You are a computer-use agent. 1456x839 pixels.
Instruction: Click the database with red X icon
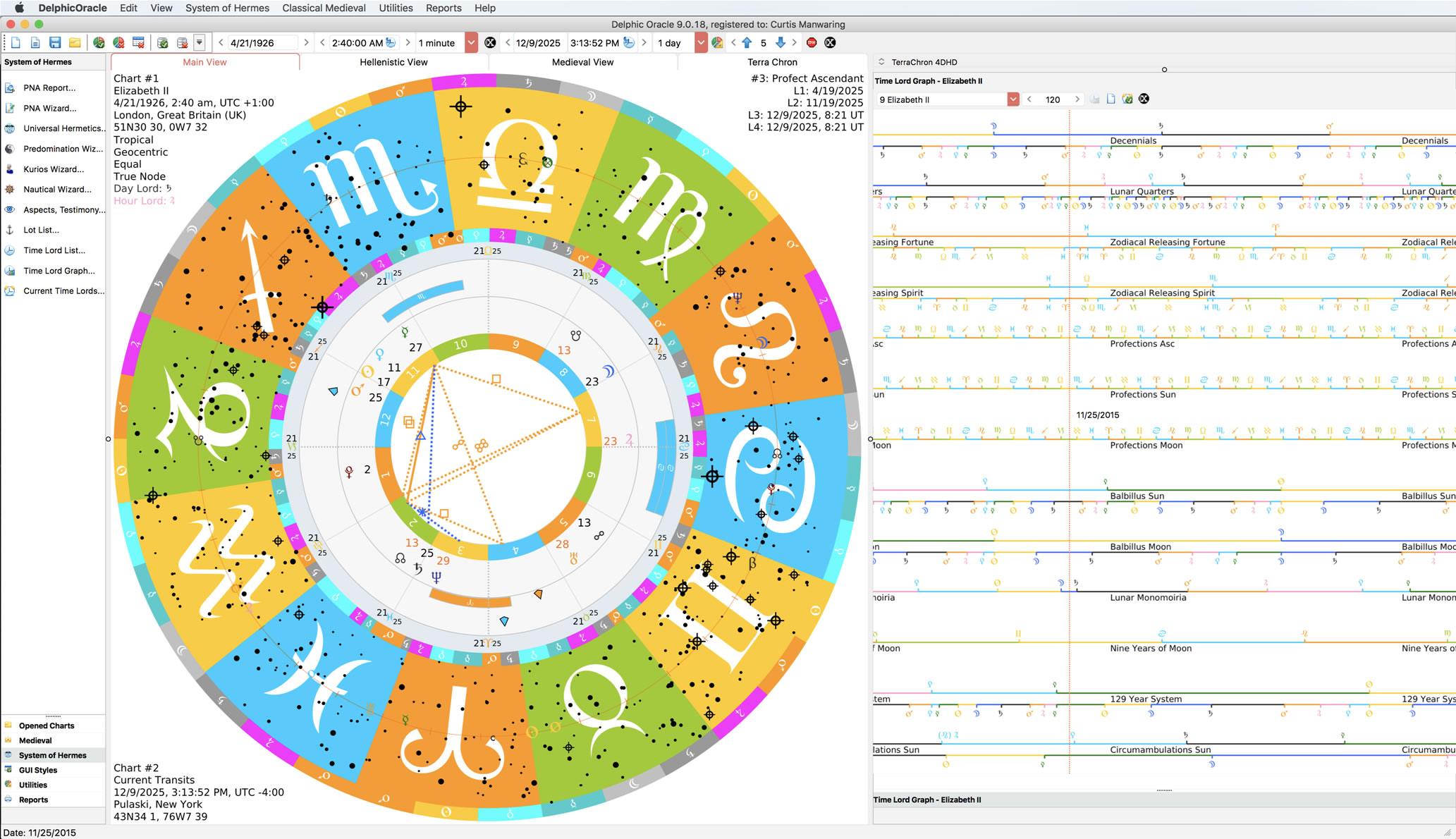click(182, 43)
